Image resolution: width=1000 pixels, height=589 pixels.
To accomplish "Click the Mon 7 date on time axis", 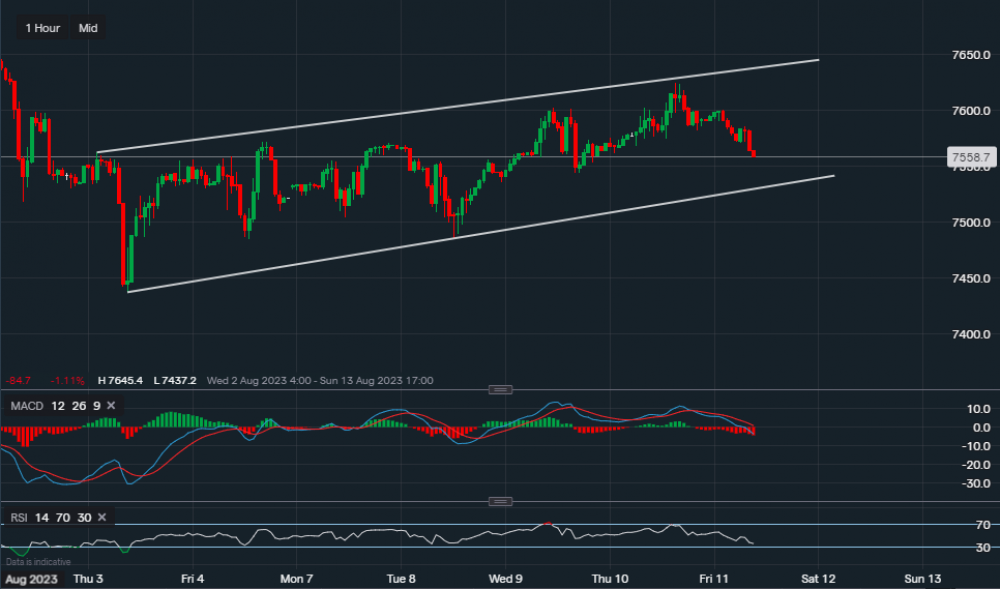I will point(297,578).
